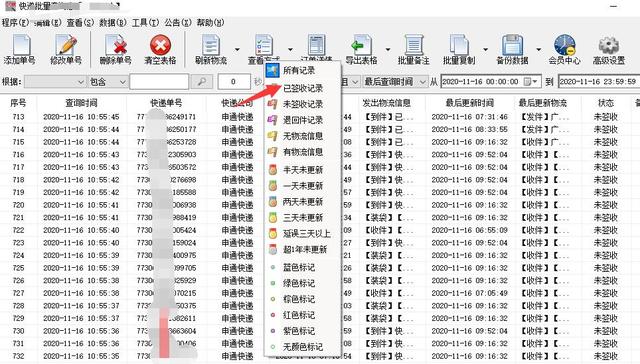Open 高级设置 gear icon

click(609, 45)
